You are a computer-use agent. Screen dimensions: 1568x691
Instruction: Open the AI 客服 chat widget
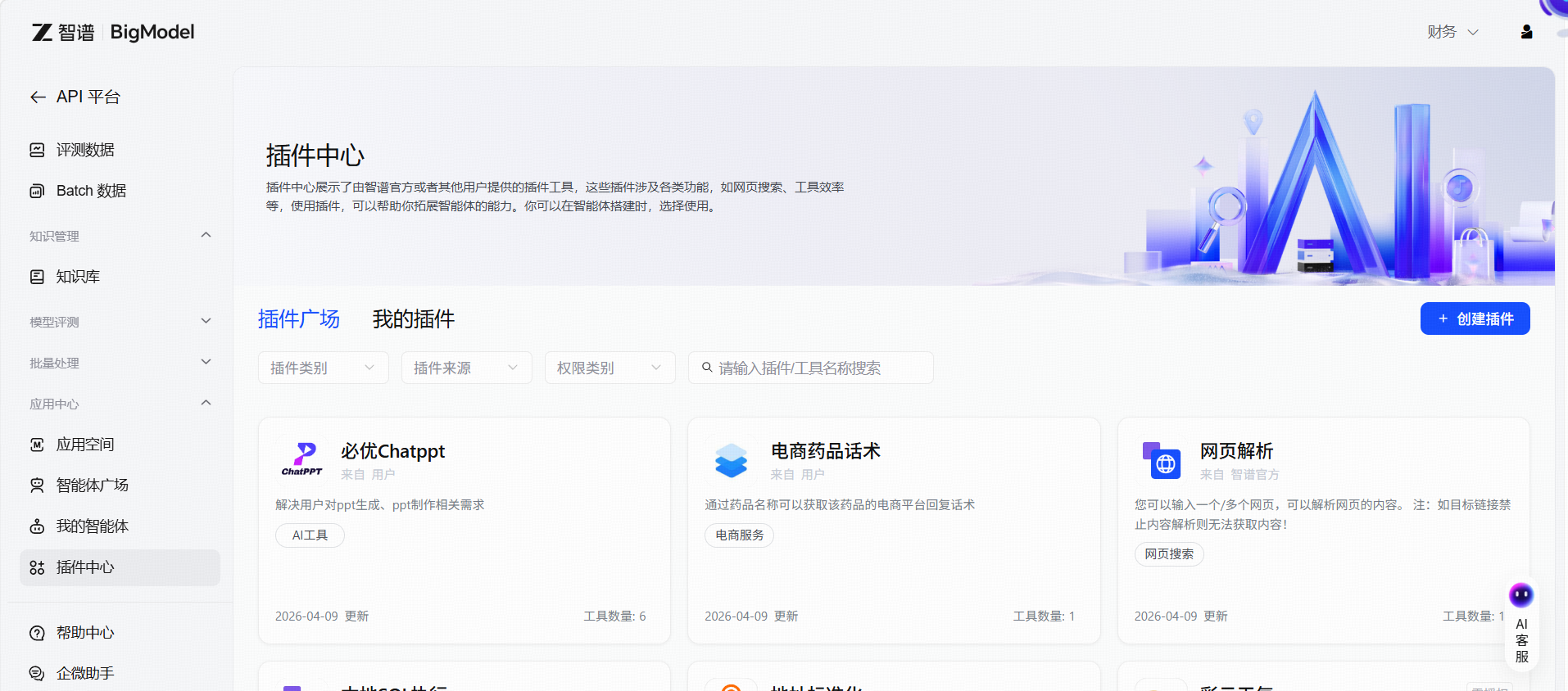pos(1521,626)
